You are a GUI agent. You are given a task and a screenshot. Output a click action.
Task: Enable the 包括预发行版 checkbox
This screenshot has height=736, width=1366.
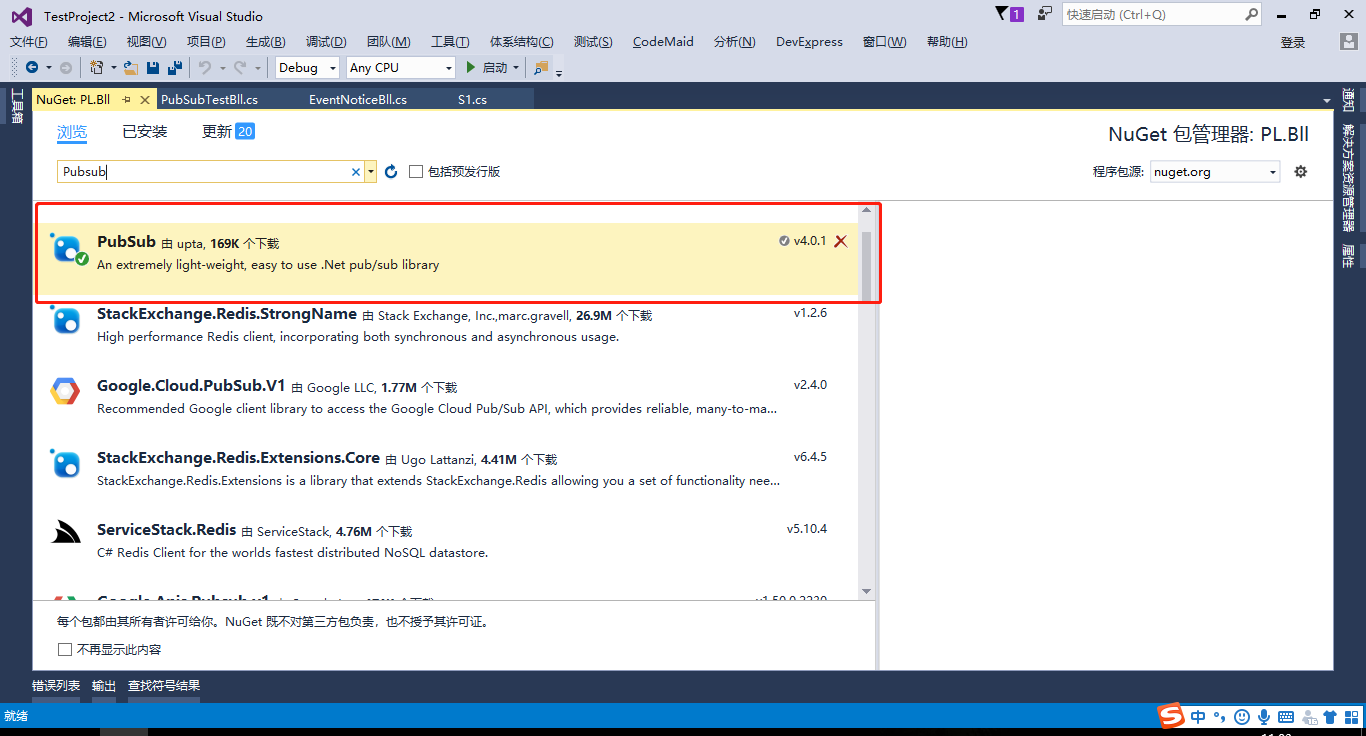point(416,172)
